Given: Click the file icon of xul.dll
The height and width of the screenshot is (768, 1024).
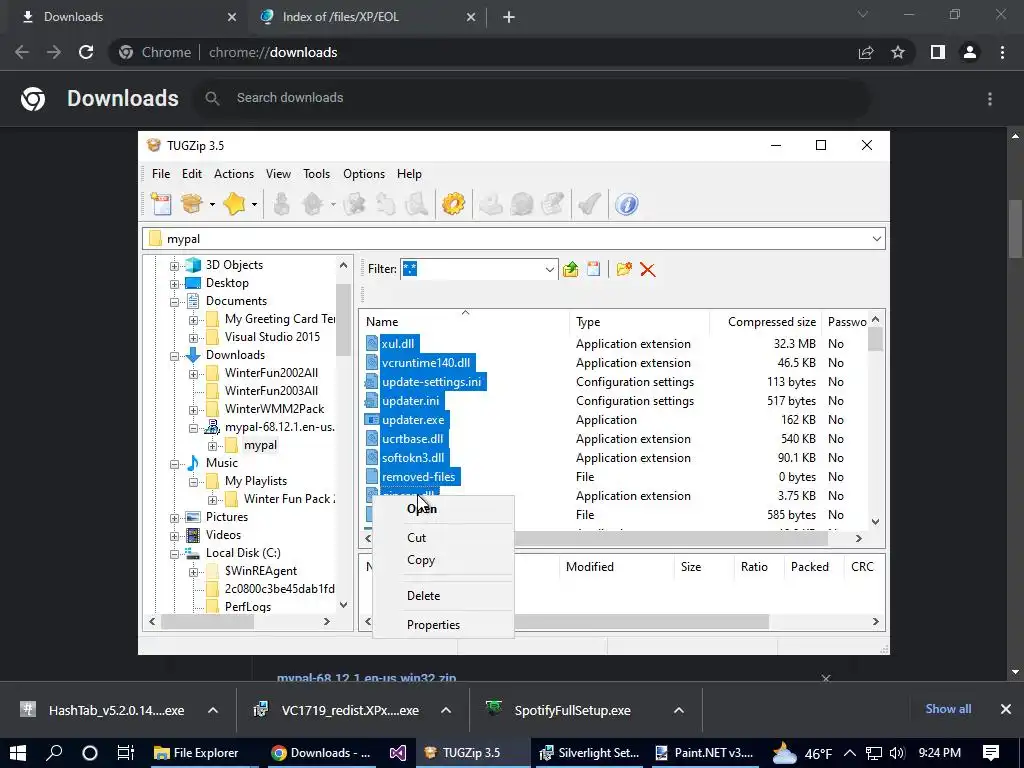Looking at the screenshot, I should click(372, 344).
